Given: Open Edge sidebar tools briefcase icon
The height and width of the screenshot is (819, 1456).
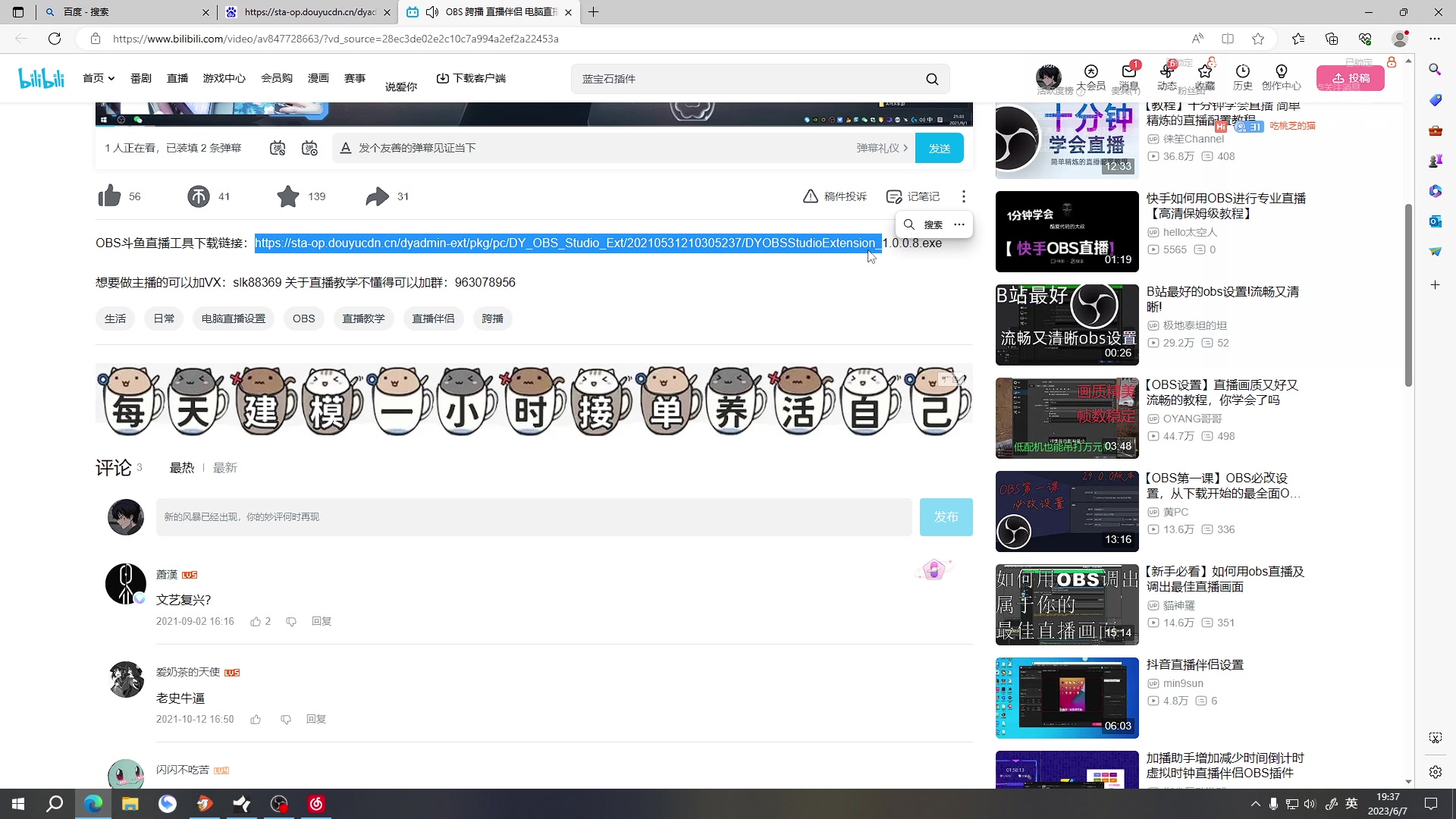Looking at the screenshot, I should (1435, 130).
